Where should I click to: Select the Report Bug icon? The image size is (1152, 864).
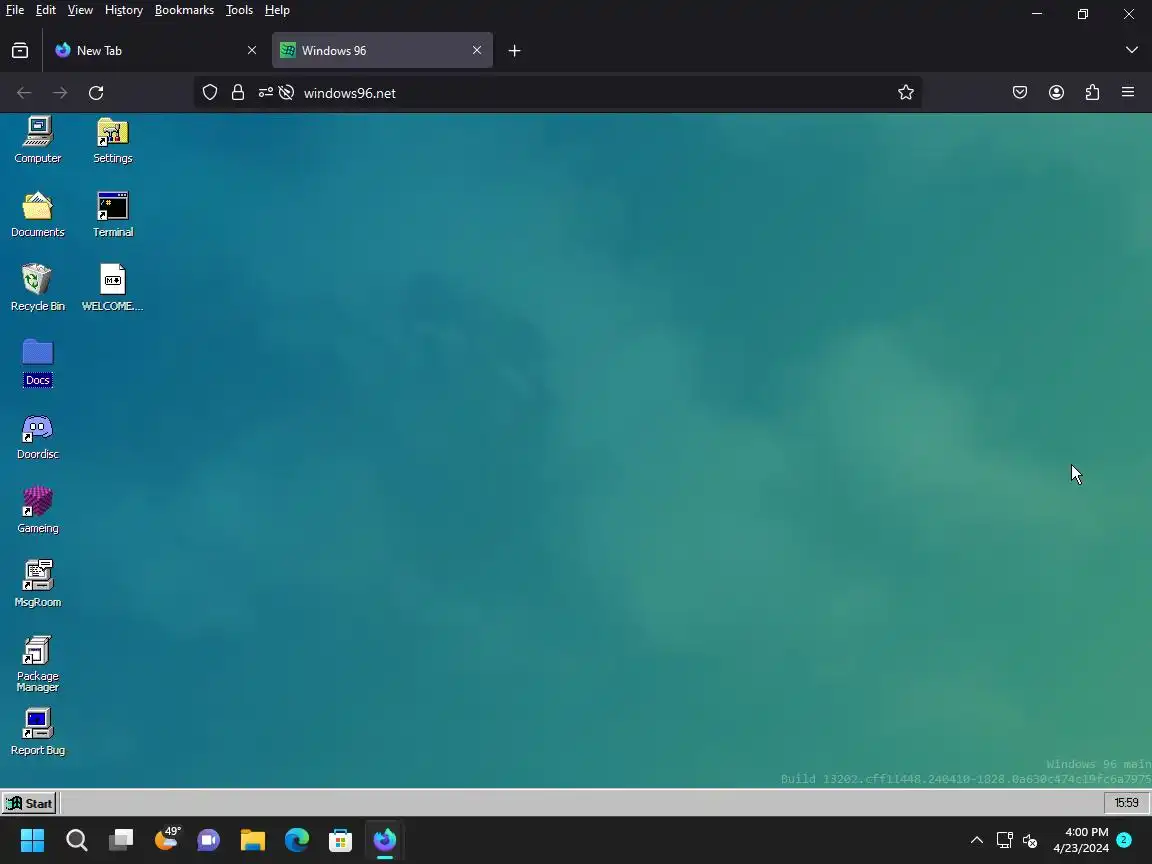click(x=37, y=732)
